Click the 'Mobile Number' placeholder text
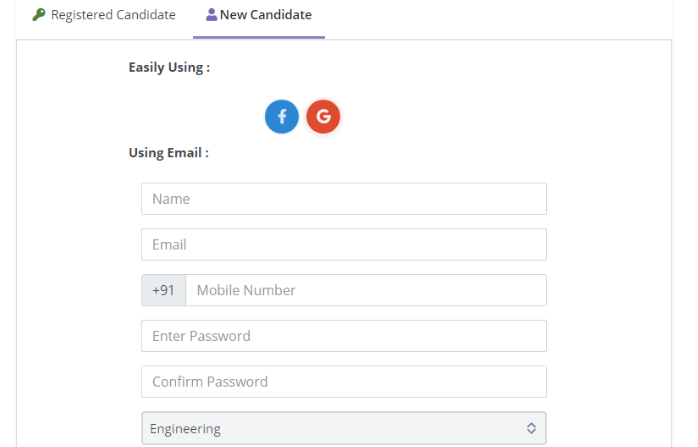This screenshot has width=698, height=447. tap(246, 291)
